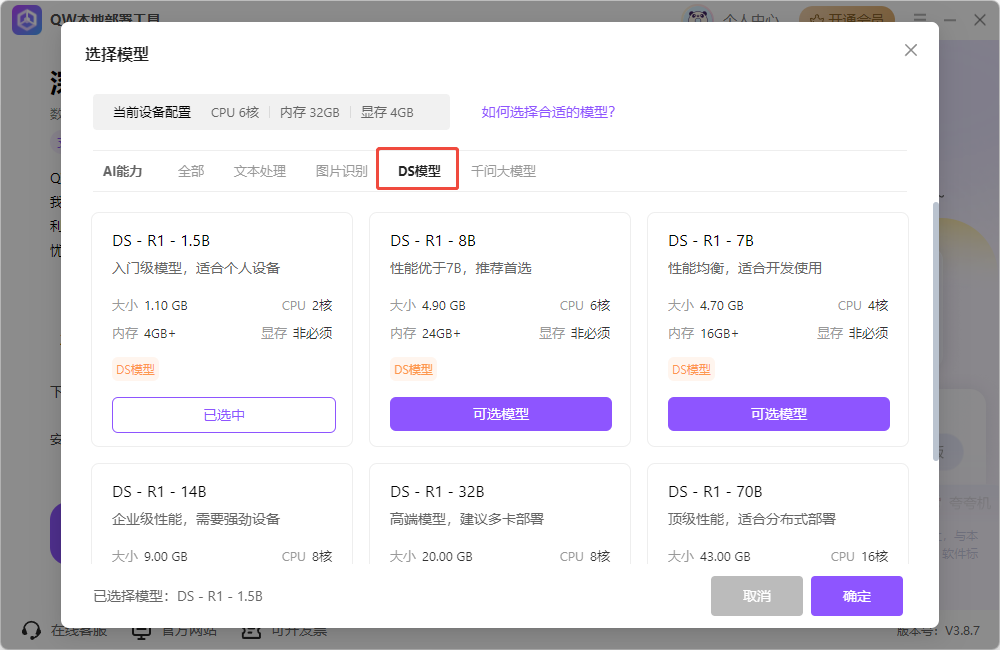Screen dimensions: 1000x650
Task: Select the DS模型 tab
Action: pos(419,171)
